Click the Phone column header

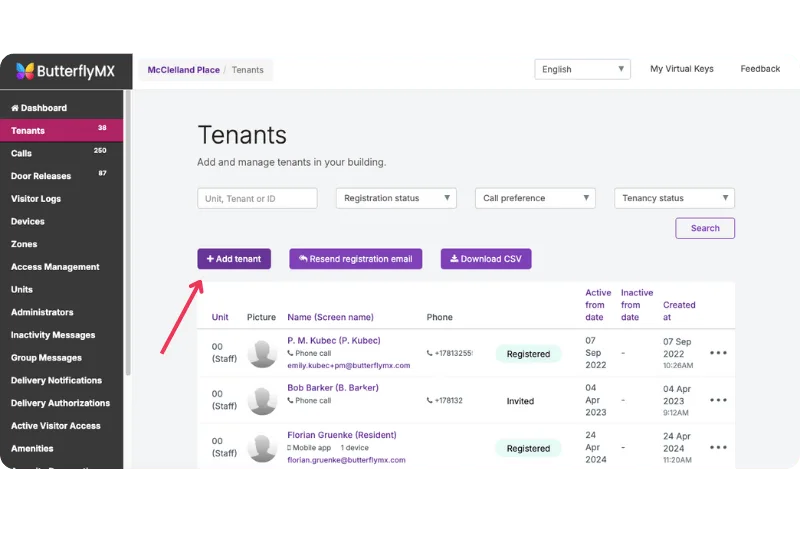click(x=439, y=317)
